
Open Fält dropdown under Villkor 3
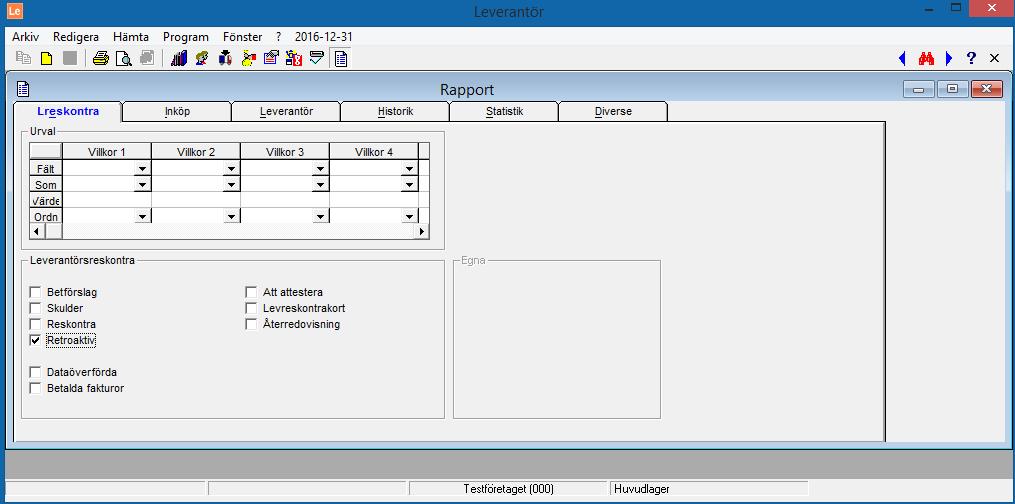click(320, 169)
